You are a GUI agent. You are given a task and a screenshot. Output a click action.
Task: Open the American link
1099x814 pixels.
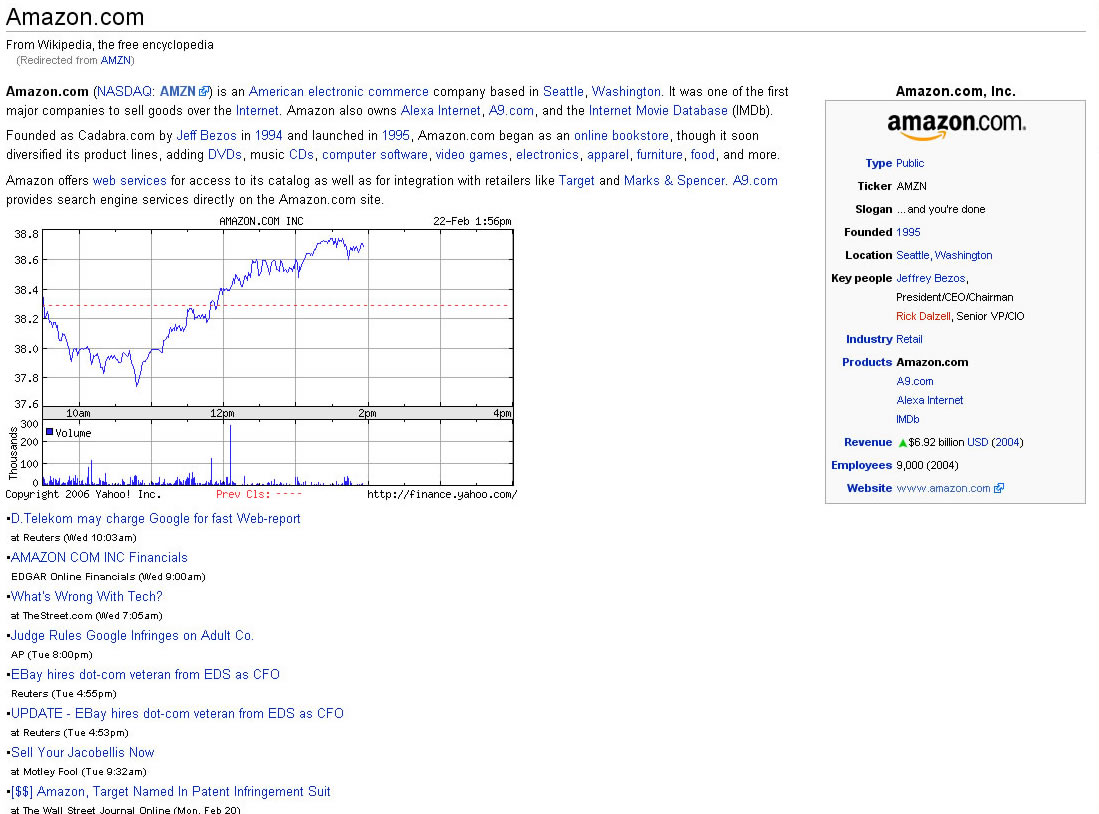pyautogui.click(x=276, y=92)
